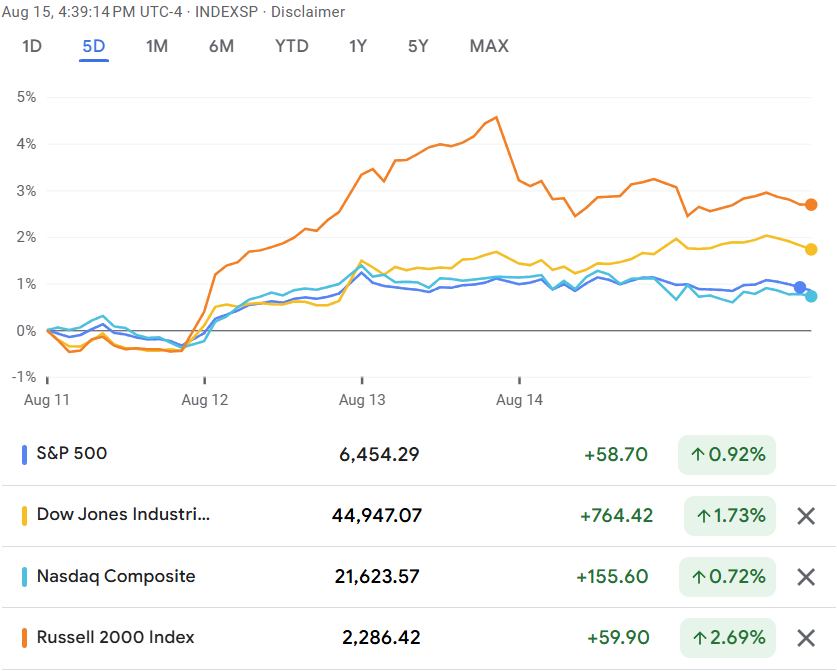Click the orange Russell 2000 color bar
The image size is (837, 671).
24,638
